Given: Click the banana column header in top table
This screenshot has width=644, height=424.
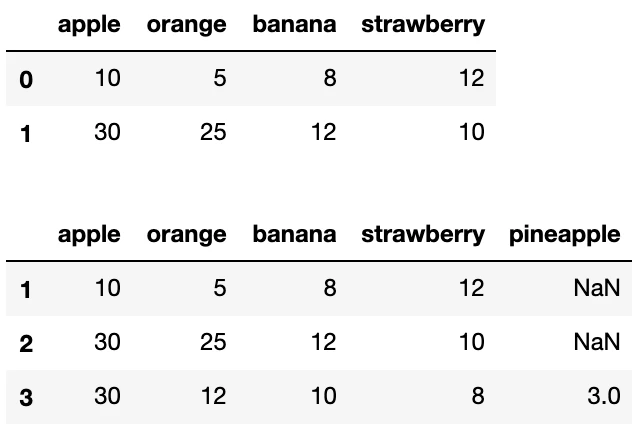Looking at the screenshot, I should (x=294, y=24).
